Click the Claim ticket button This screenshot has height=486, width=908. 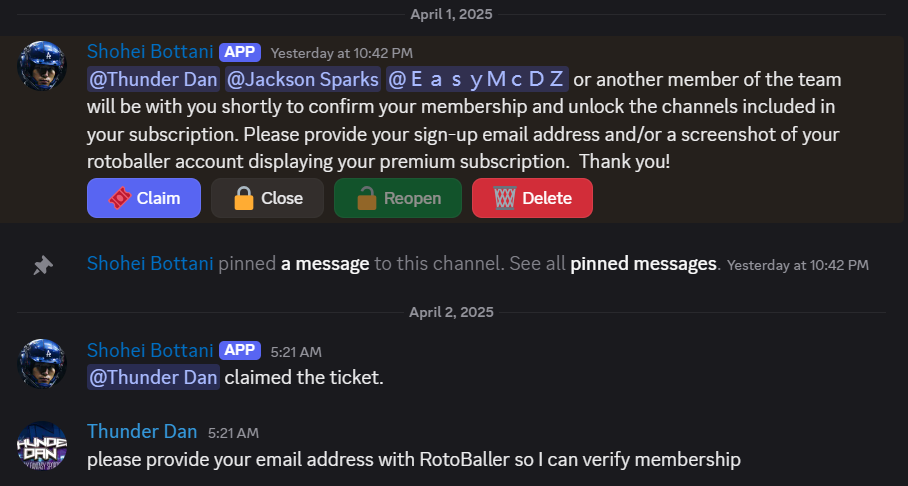[x=144, y=198]
